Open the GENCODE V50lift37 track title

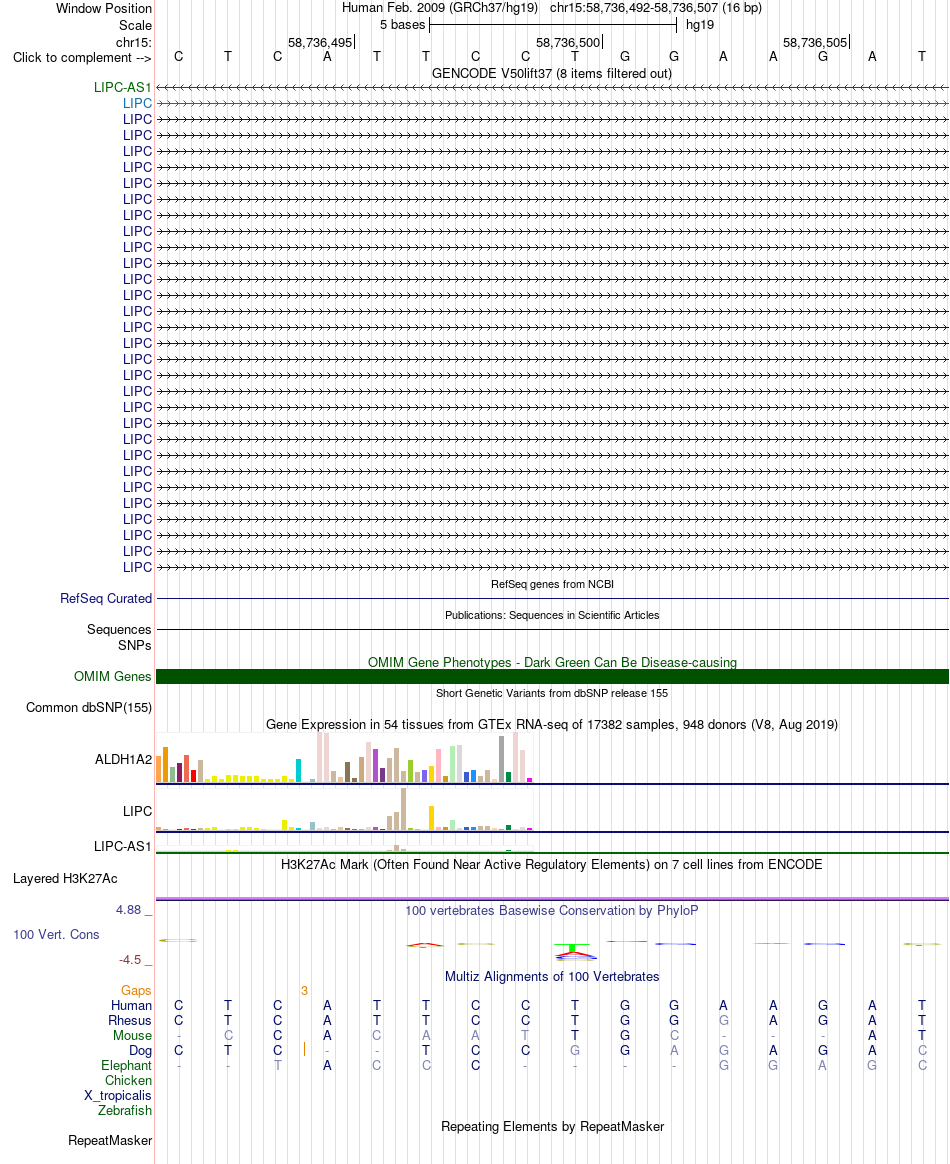coord(551,73)
